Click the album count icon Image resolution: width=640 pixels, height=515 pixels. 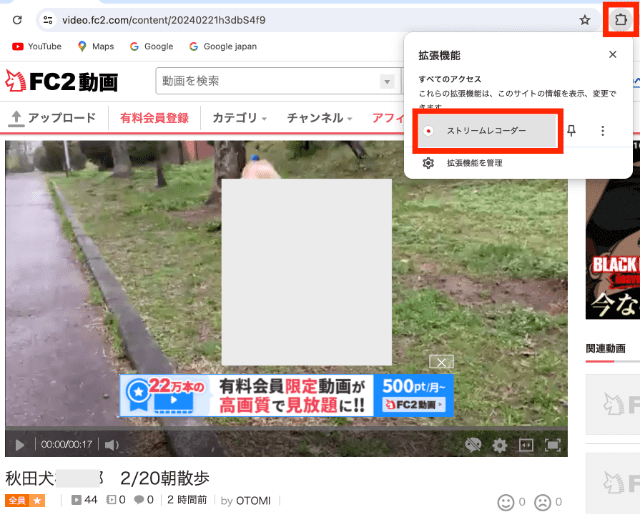point(111,499)
